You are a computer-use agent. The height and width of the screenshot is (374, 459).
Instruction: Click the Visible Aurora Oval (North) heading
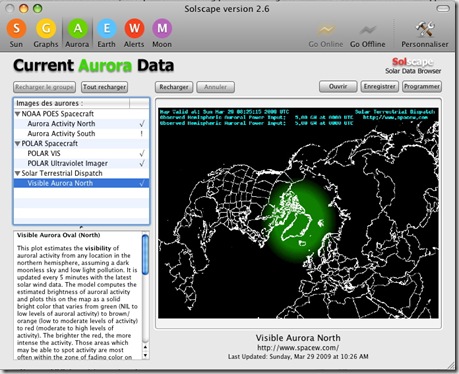coord(58,235)
